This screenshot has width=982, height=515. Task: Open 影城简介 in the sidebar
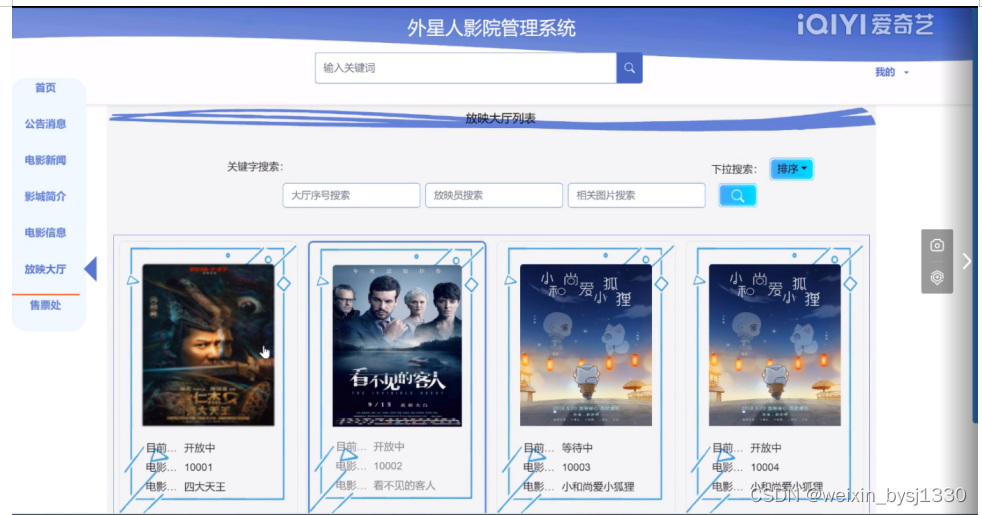tap(45, 197)
